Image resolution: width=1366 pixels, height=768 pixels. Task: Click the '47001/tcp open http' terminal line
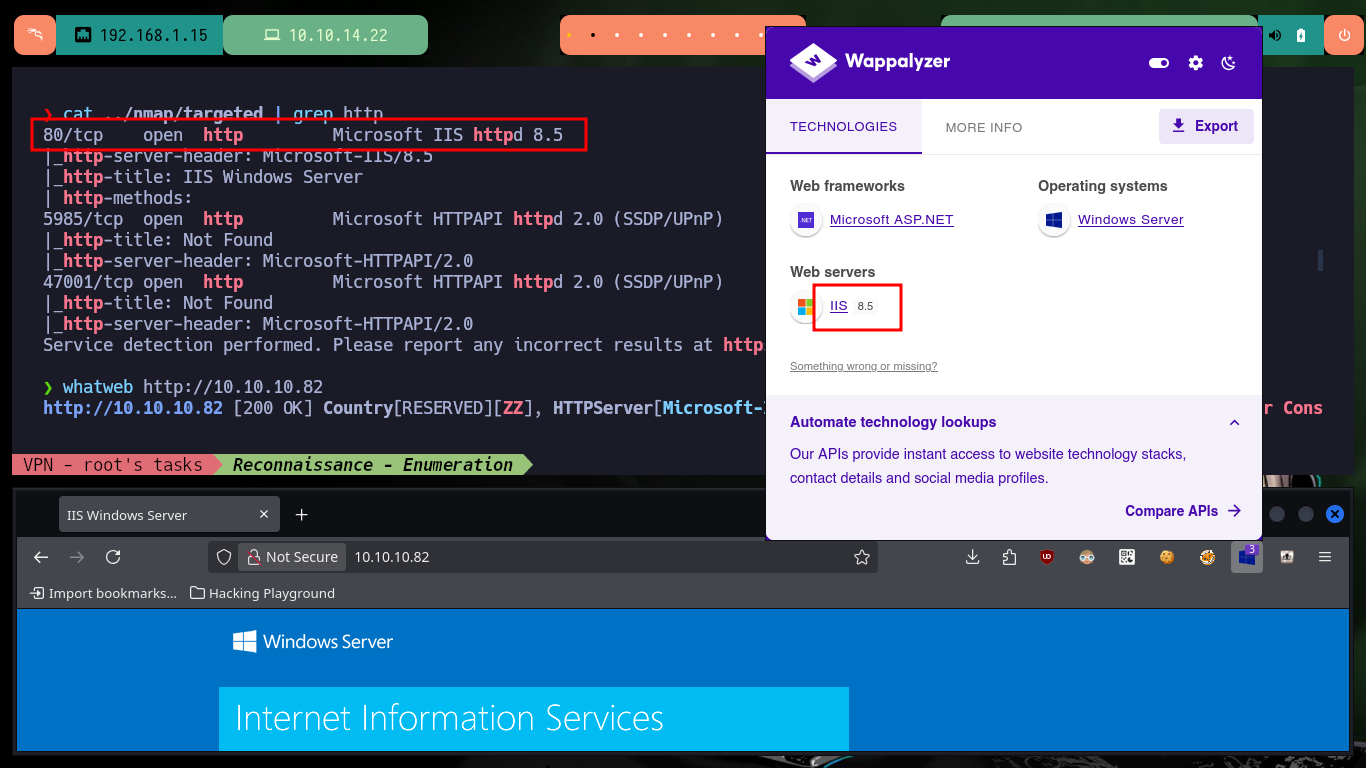383,282
